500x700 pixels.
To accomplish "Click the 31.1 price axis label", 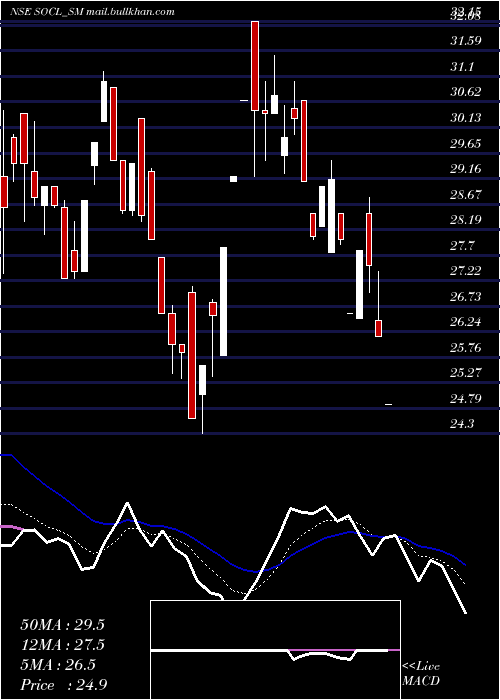I will point(462,67).
